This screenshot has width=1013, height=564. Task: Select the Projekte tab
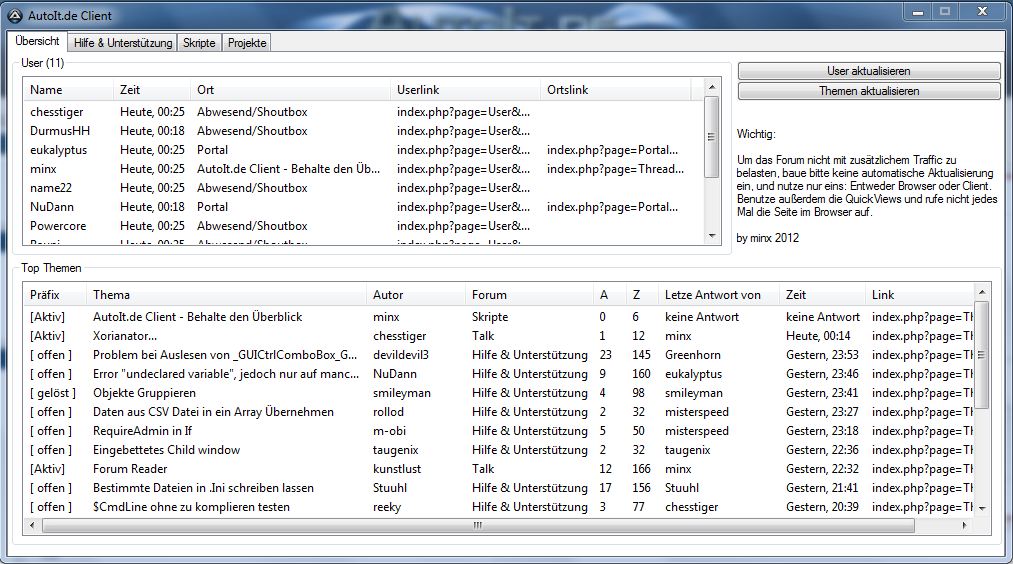246,43
